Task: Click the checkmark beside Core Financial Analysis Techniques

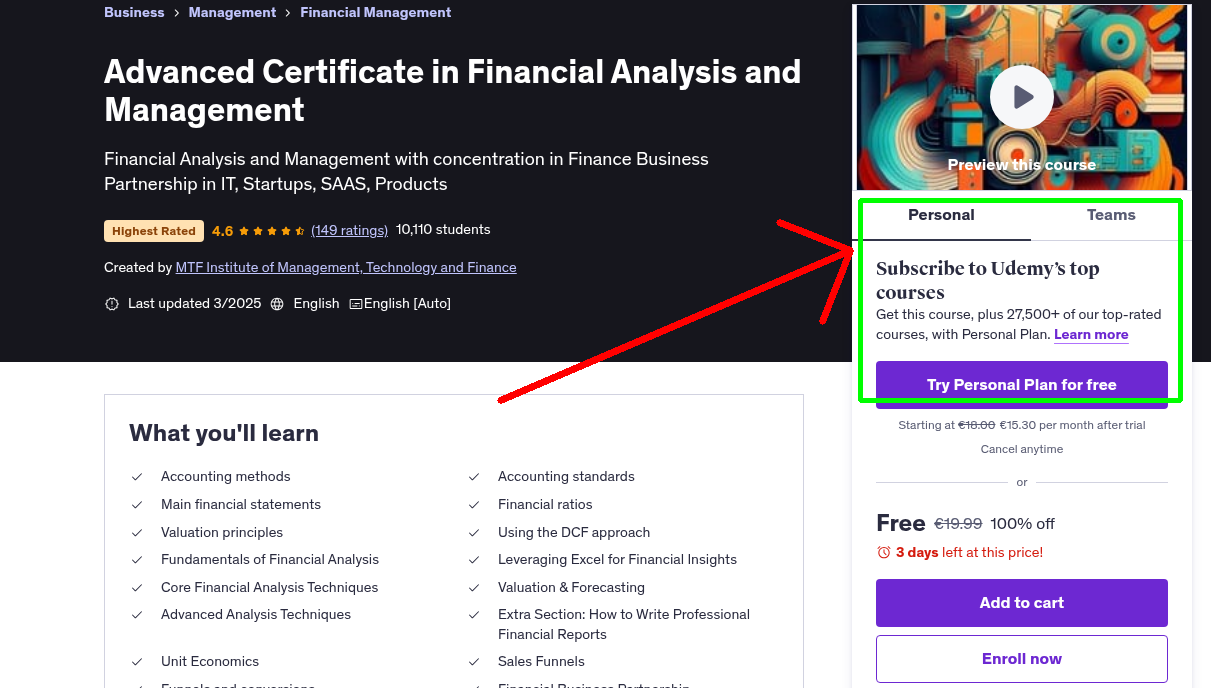Action: 137,588
